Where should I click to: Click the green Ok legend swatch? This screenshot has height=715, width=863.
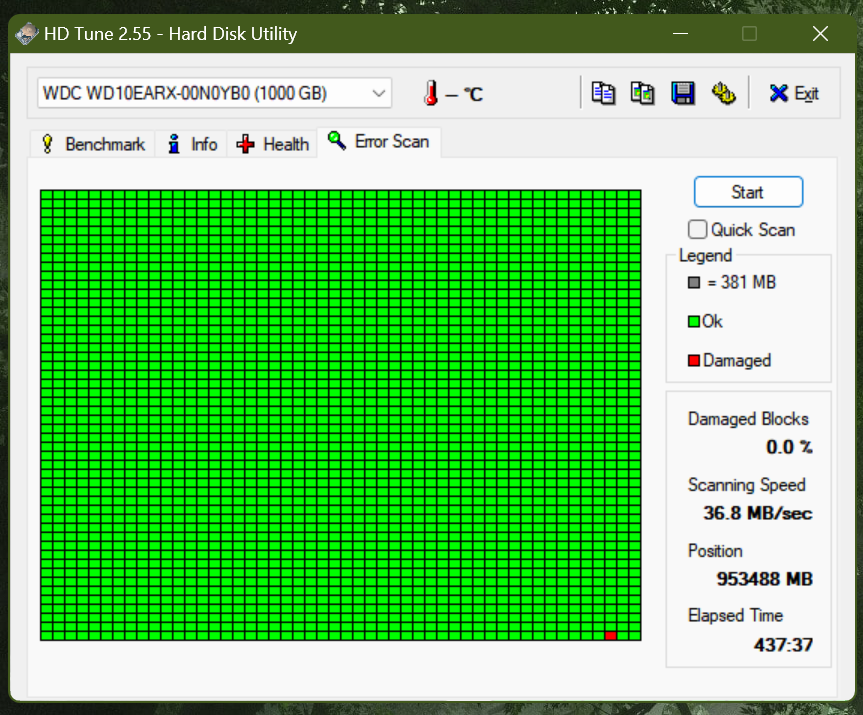click(x=693, y=321)
